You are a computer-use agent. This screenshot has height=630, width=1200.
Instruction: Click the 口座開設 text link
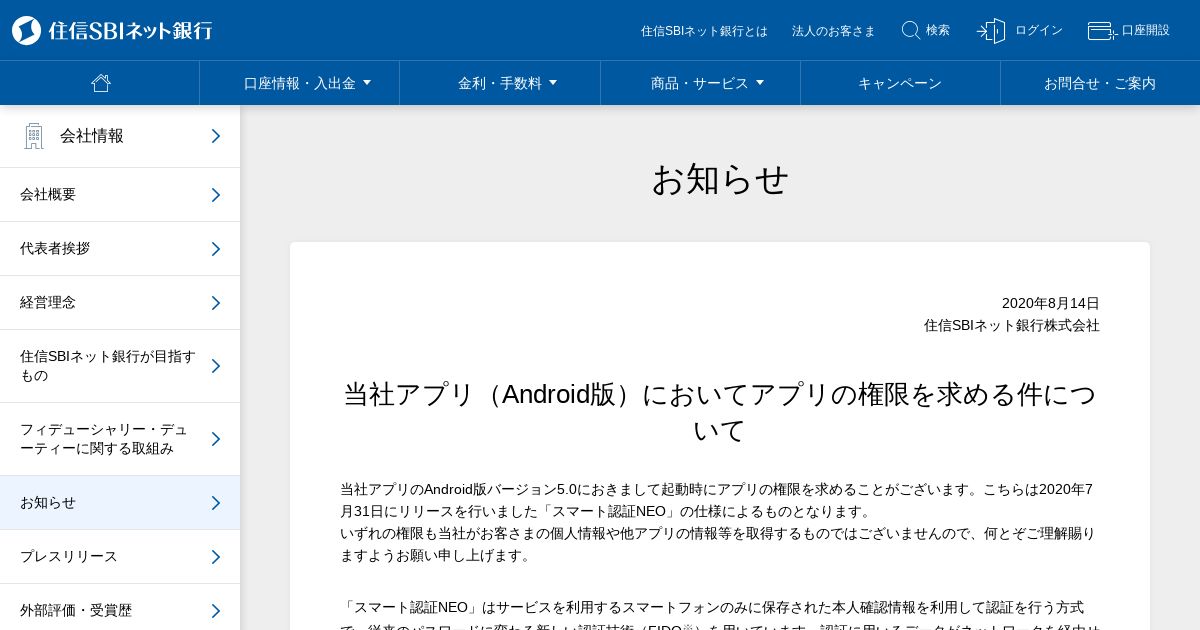1146,30
